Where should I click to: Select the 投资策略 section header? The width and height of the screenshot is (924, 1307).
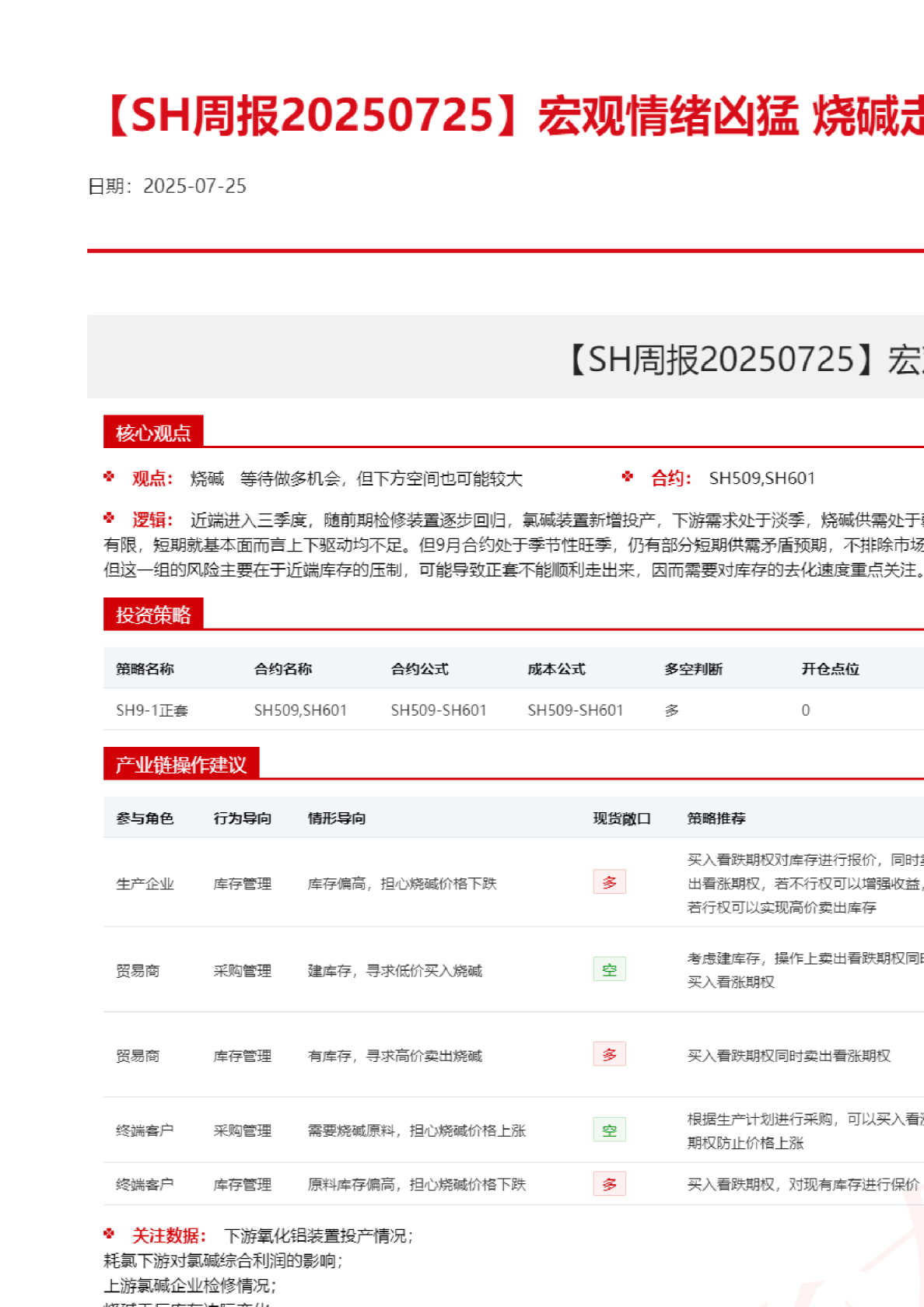153,615
